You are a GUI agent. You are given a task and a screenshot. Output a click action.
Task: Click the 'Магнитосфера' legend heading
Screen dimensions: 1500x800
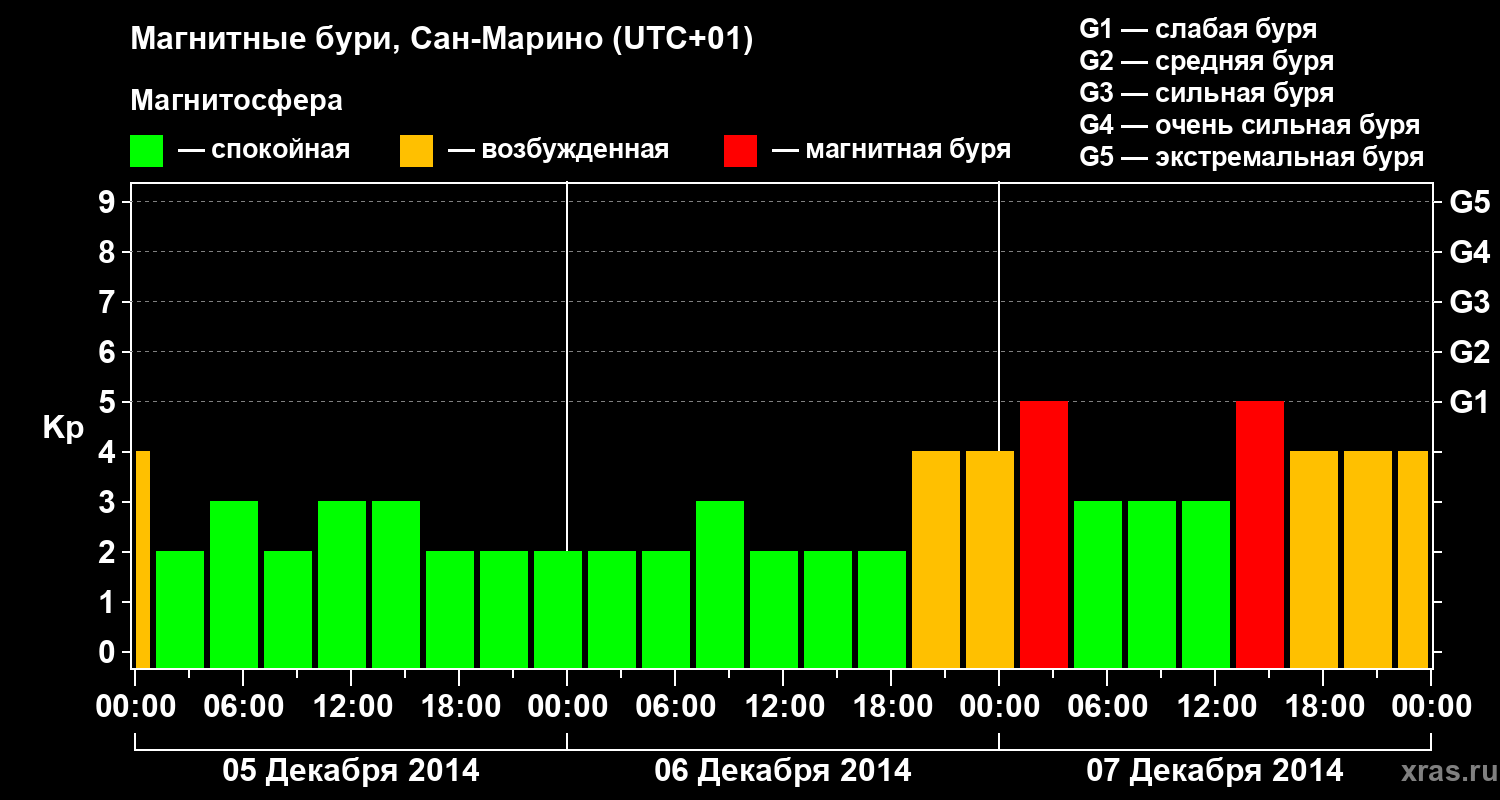237,101
